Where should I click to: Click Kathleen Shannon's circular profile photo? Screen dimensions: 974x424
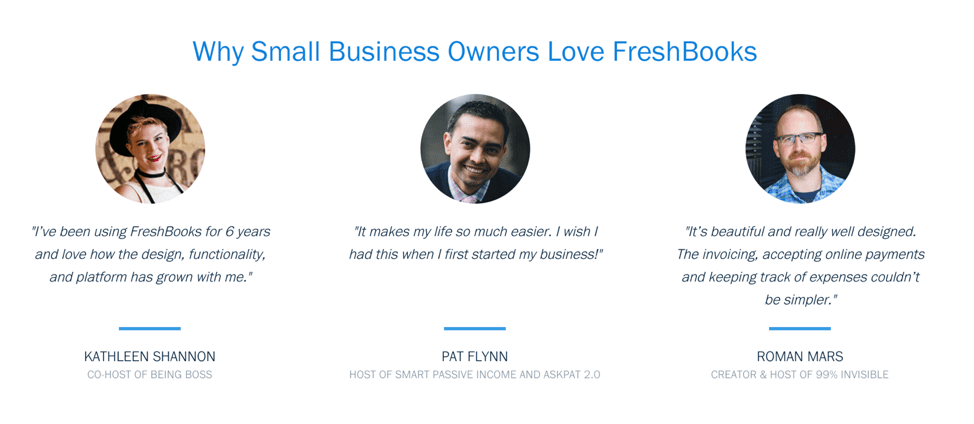tap(150, 149)
